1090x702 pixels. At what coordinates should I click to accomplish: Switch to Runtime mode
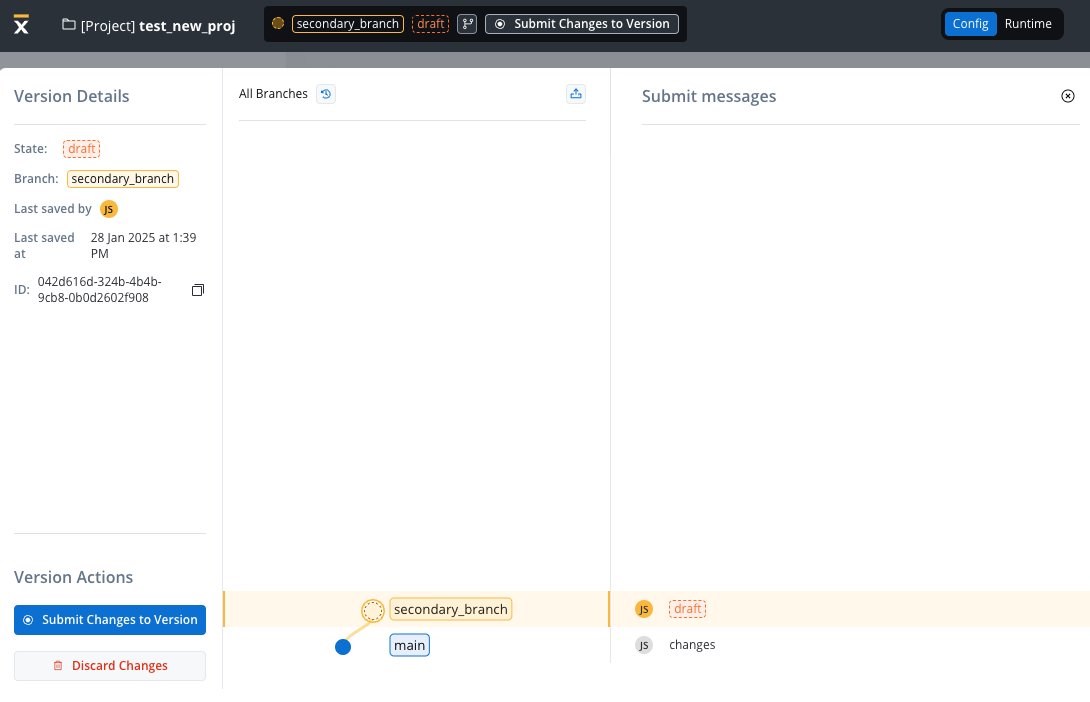(x=1028, y=24)
